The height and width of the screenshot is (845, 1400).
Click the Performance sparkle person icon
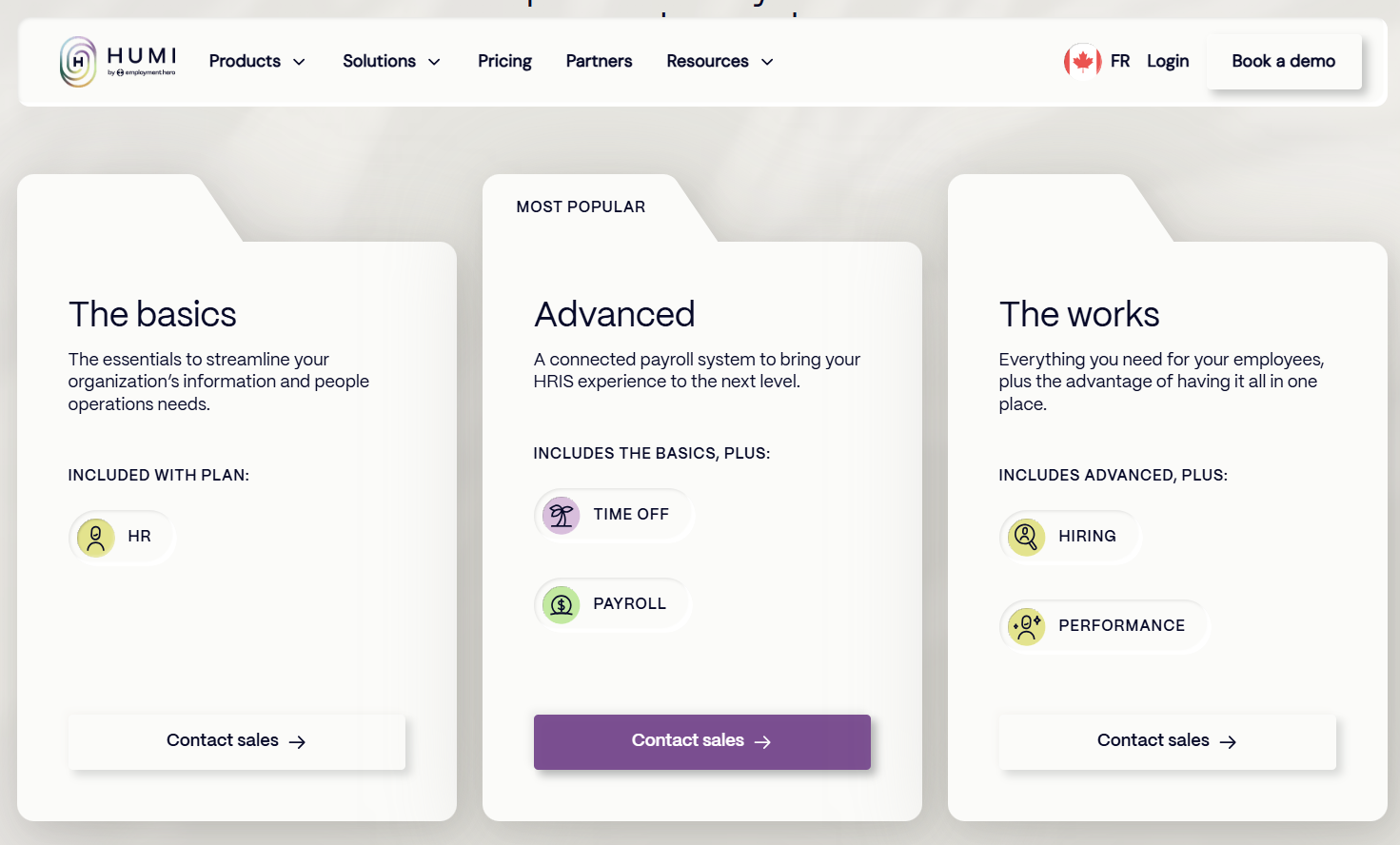(x=1027, y=626)
